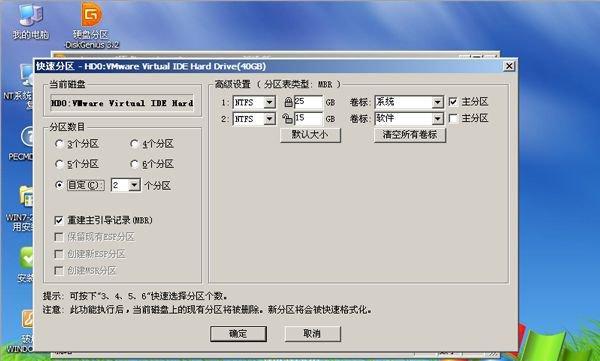Open the 系统 volume label dropdown

tap(437, 102)
